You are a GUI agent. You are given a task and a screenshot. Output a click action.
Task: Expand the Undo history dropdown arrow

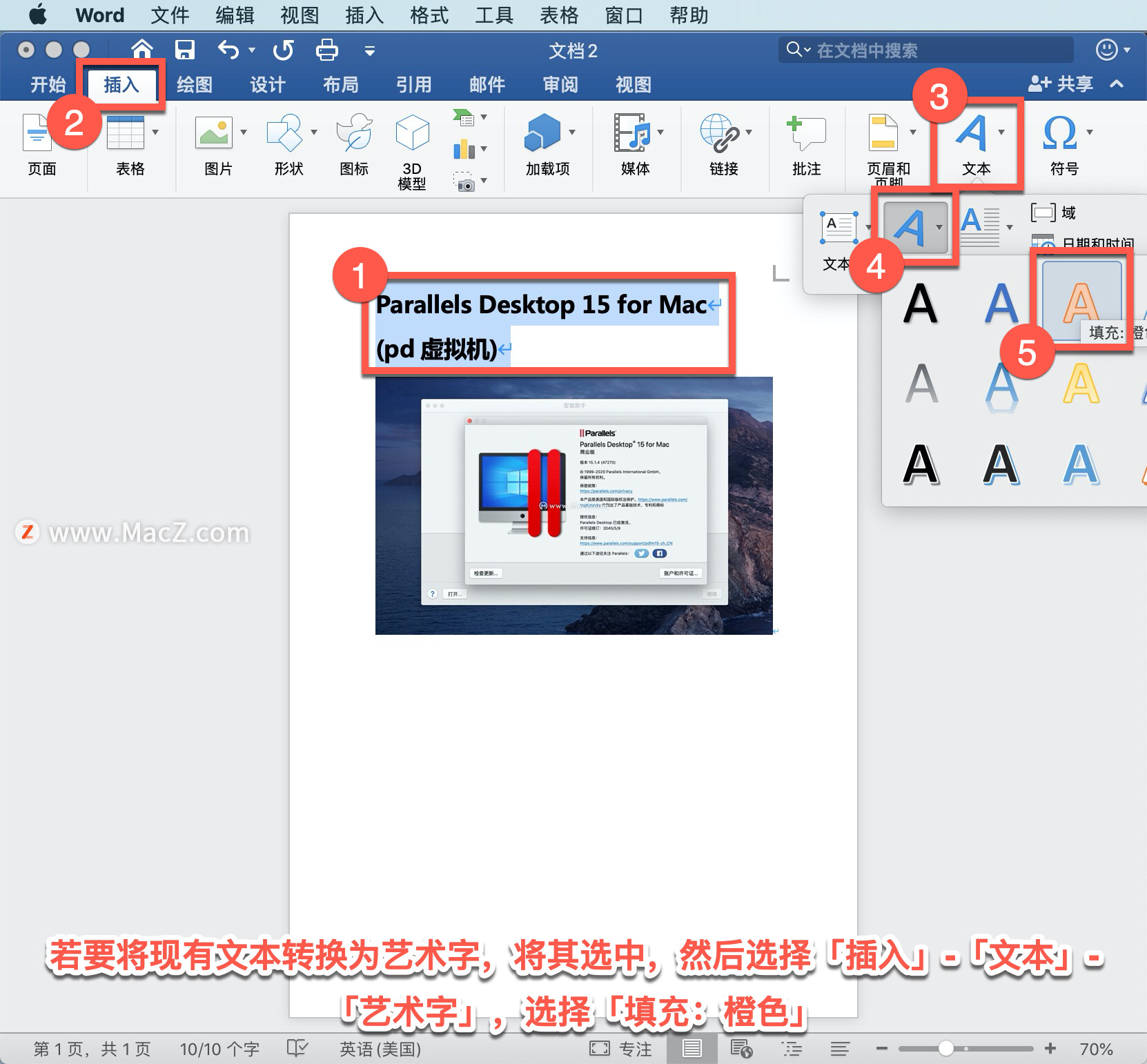tap(252, 50)
